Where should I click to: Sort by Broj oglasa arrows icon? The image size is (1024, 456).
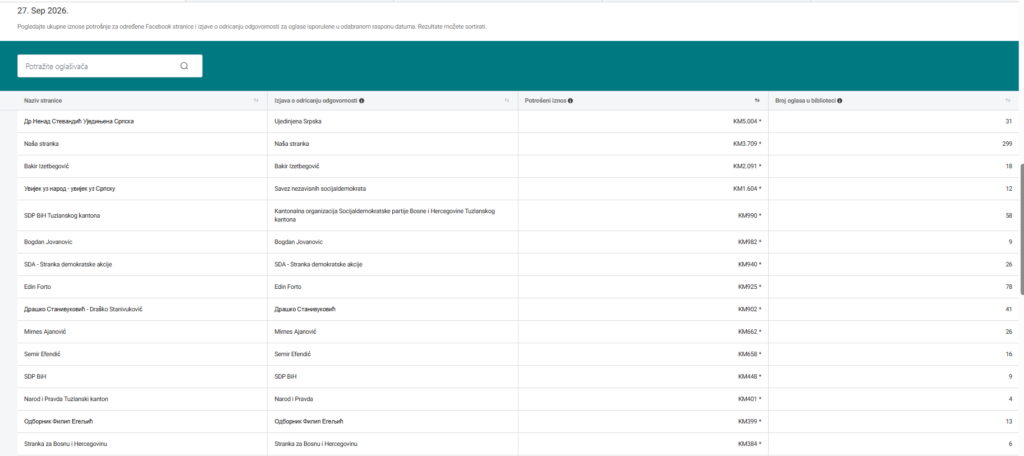coord(1008,101)
